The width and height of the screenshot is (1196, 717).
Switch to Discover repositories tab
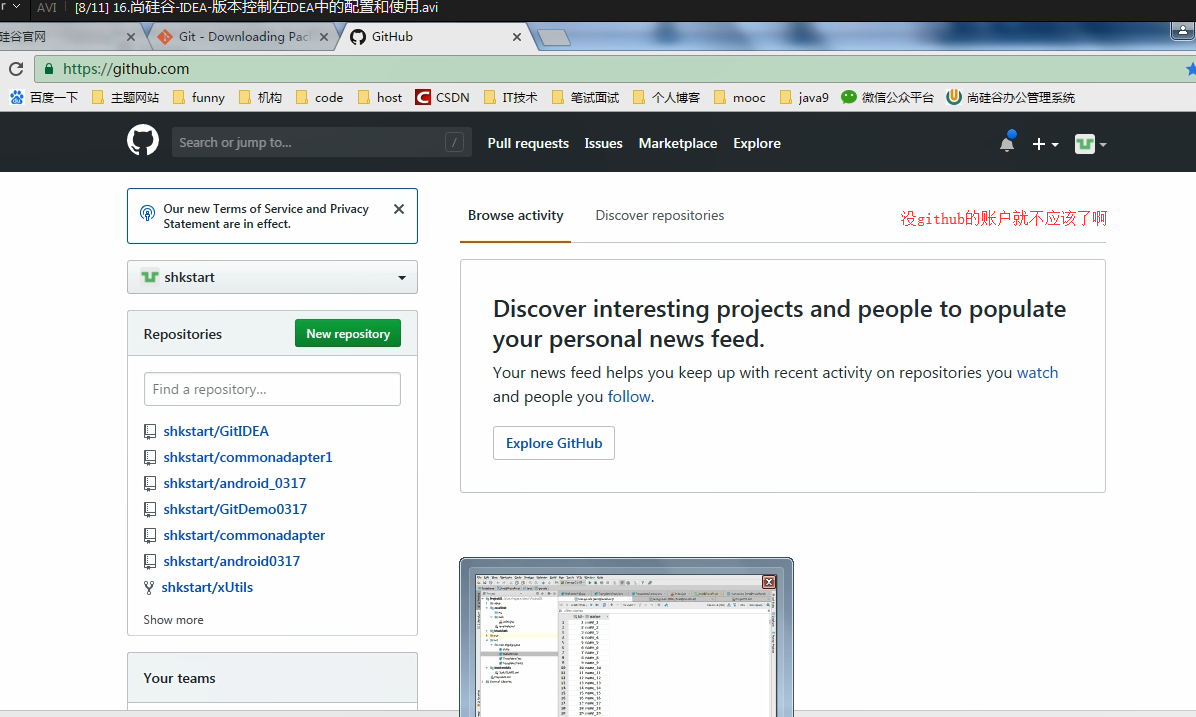tap(660, 215)
